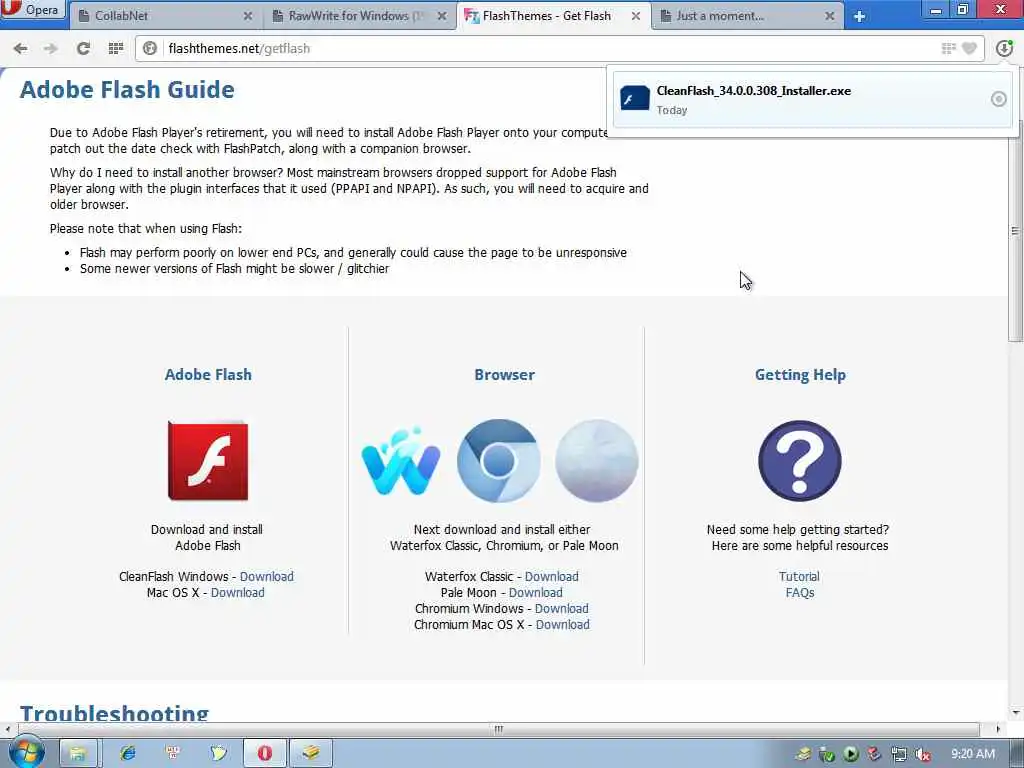
Task: Close the Just a moment tab
Action: [x=829, y=16]
